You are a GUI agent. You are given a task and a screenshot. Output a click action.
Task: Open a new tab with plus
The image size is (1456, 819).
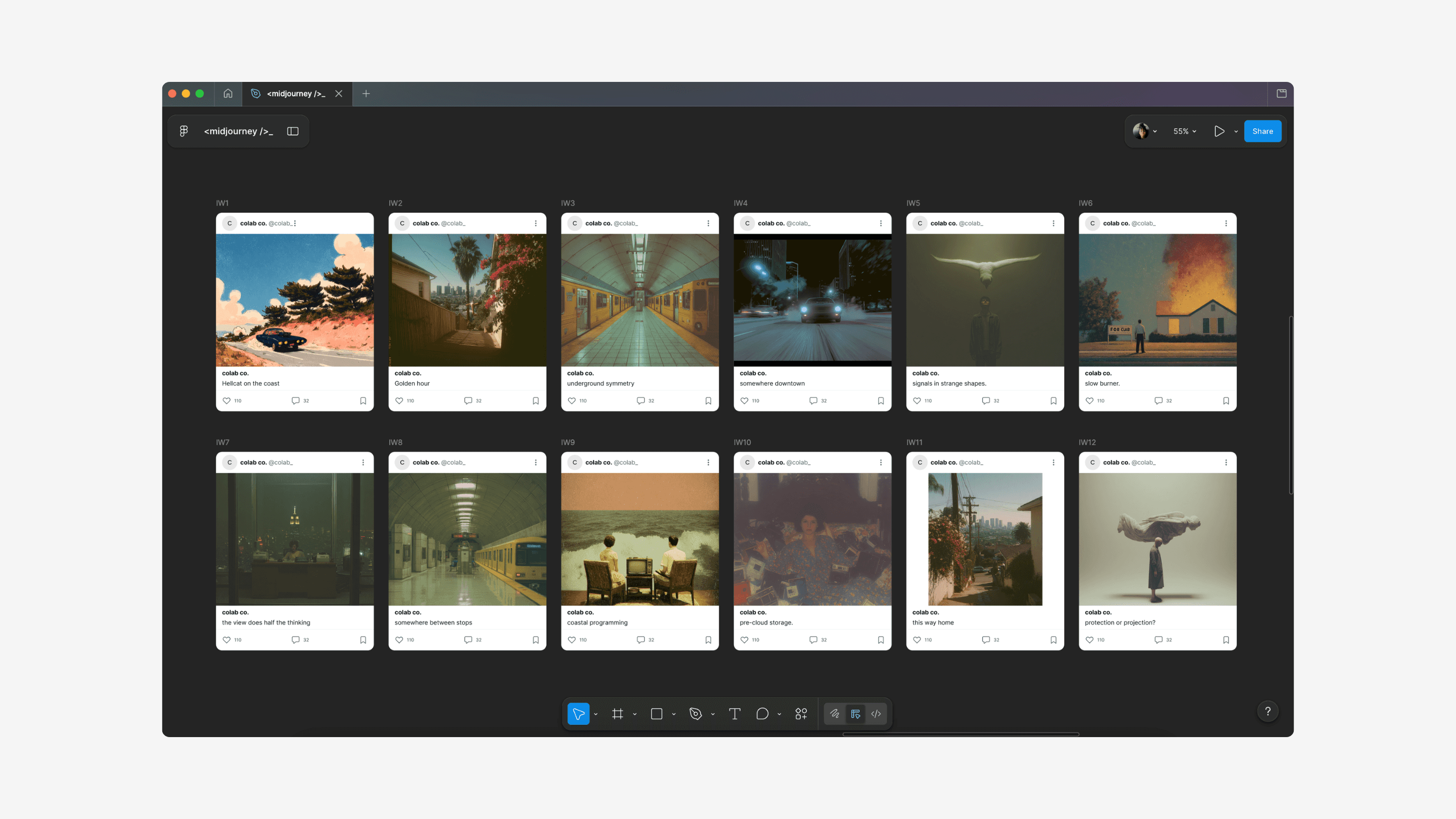tap(366, 94)
